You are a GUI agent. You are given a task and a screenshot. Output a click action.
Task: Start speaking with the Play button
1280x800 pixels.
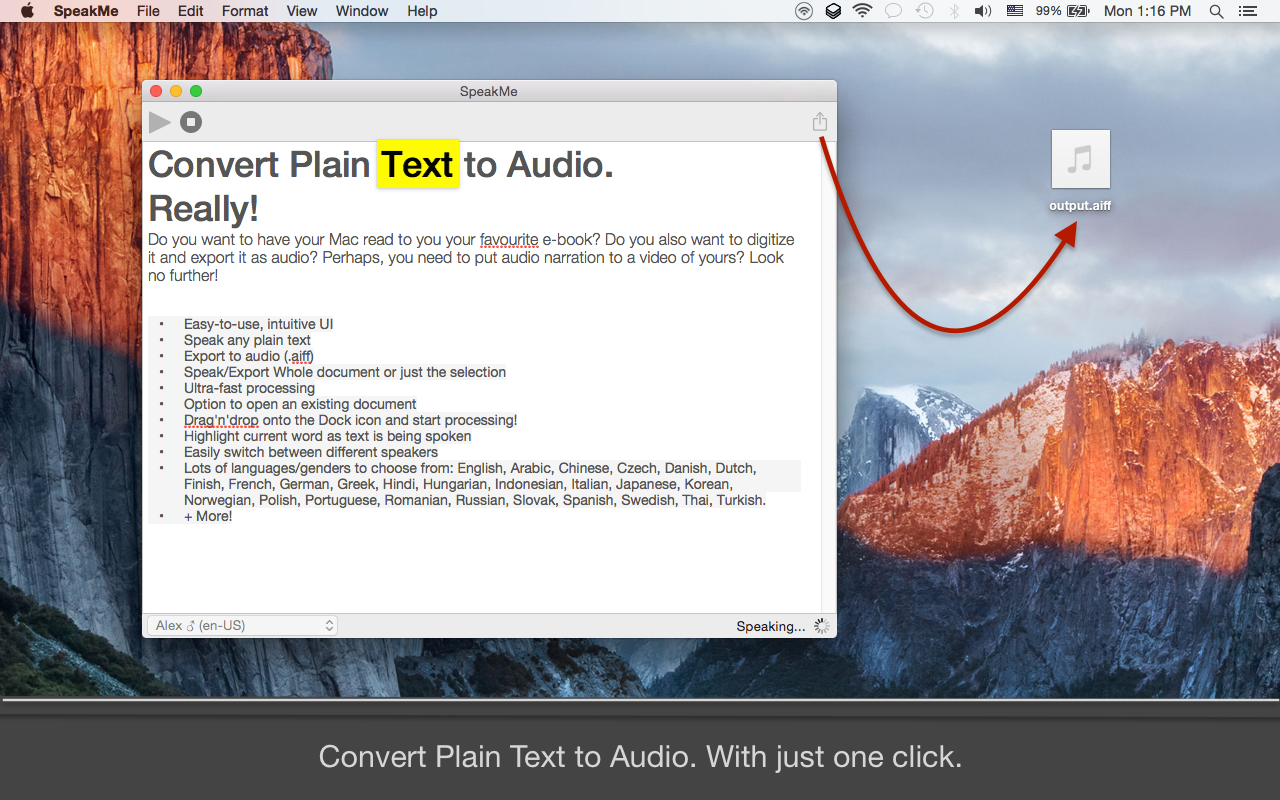point(160,122)
